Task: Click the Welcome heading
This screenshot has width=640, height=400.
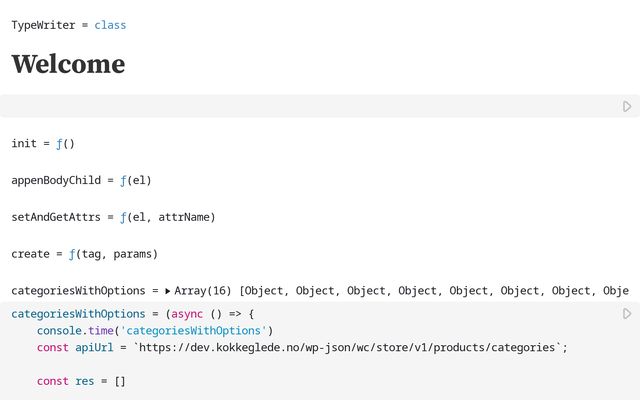Action: (68, 65)
